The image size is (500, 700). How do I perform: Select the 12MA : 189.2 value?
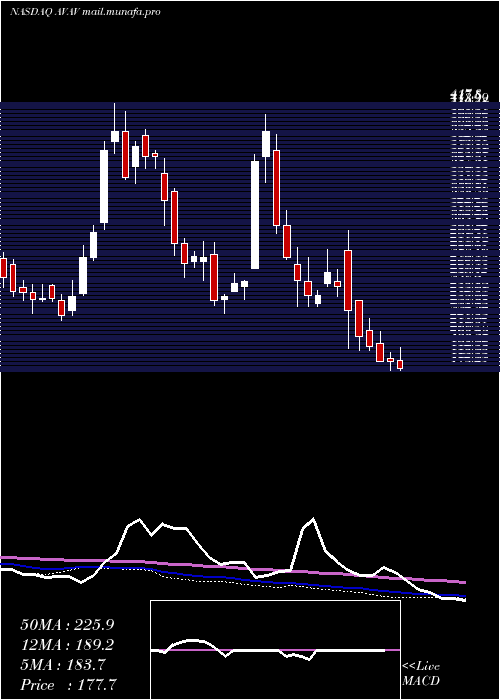click(67, 645)
